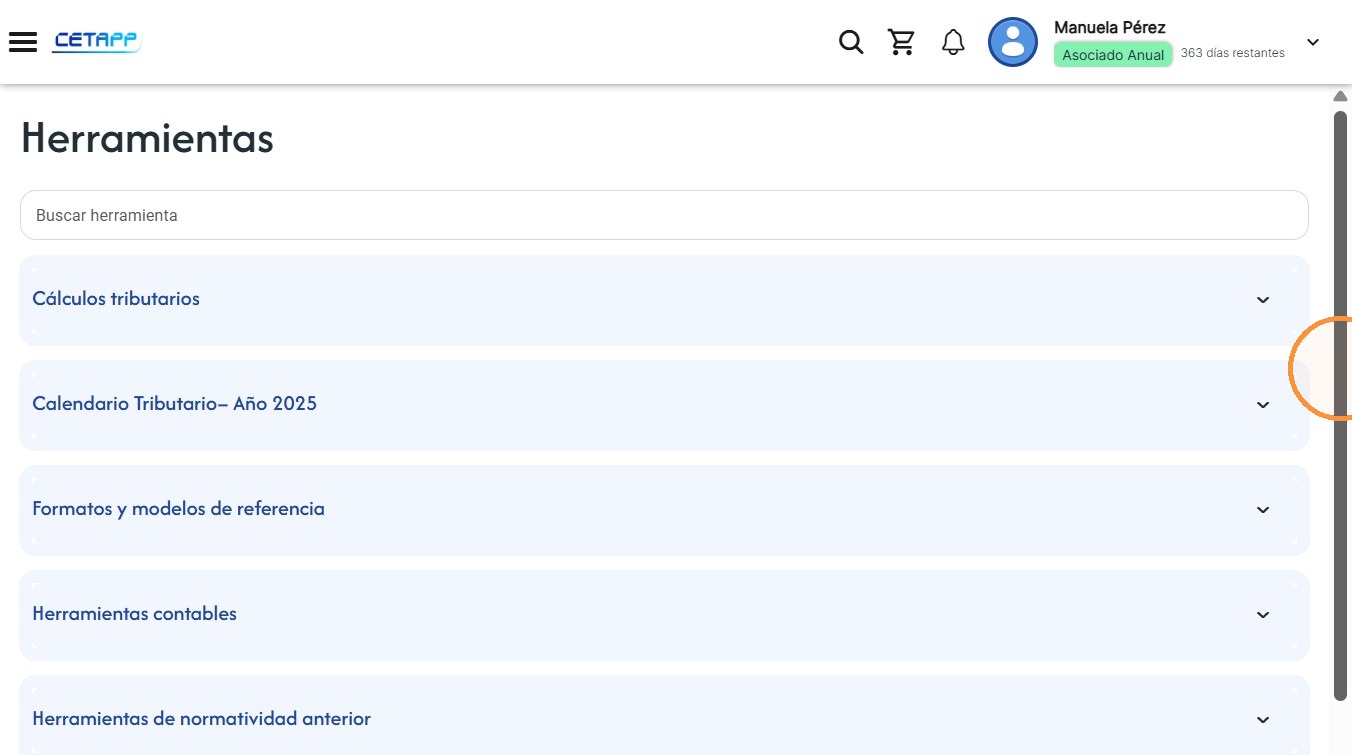Image resolution: width=1352 pixels, height=755 pixels.
Task: Focus the Buscar herramienta search field
Action: click(664, 215)
